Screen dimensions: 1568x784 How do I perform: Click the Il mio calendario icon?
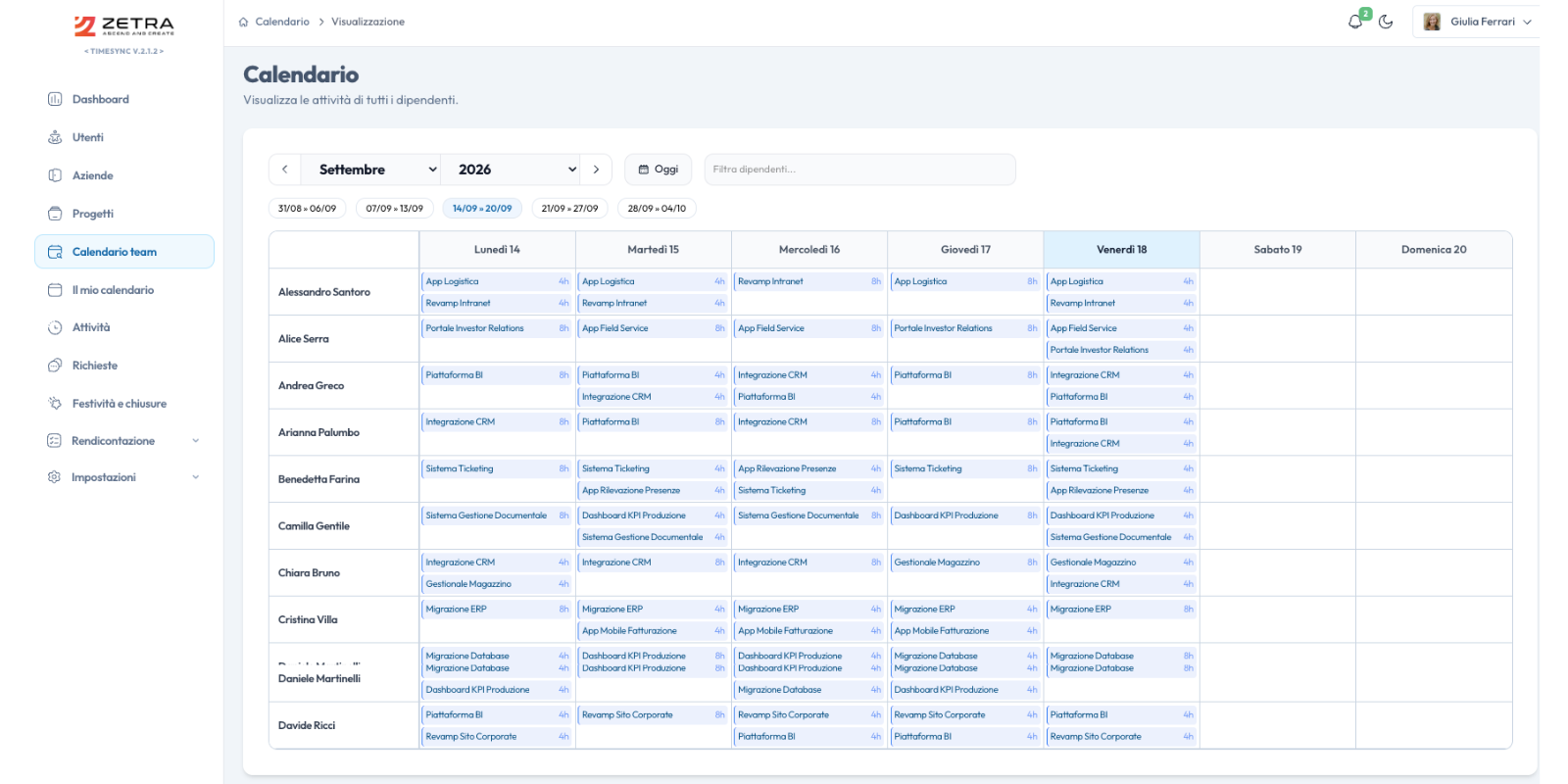(x=55, y=290)
